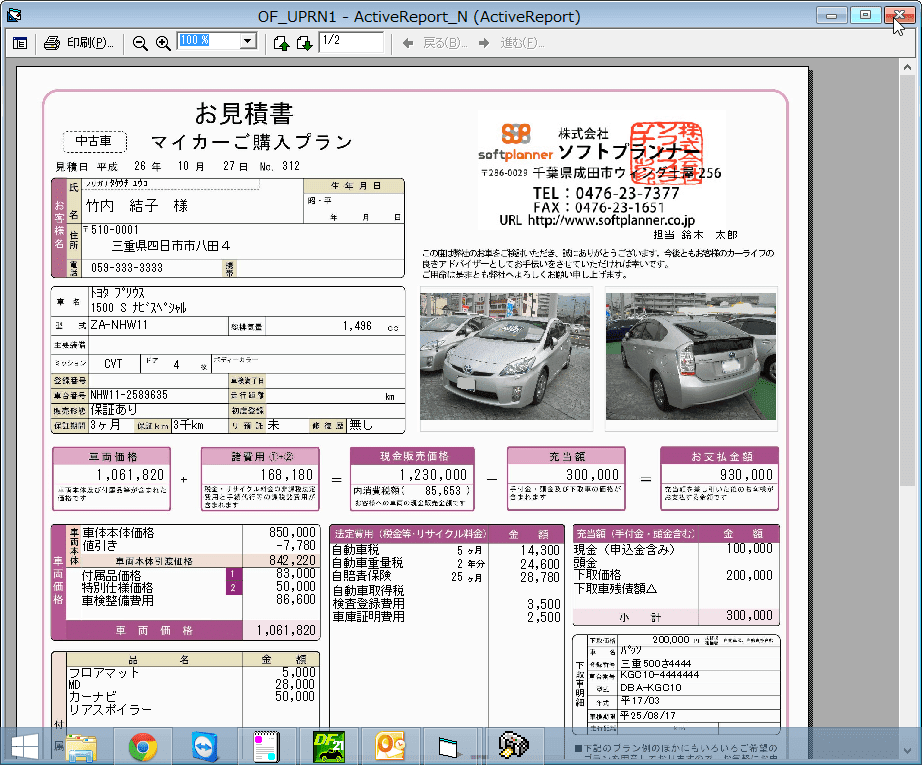Zoom out with the minus magnifier

[140, 43]
